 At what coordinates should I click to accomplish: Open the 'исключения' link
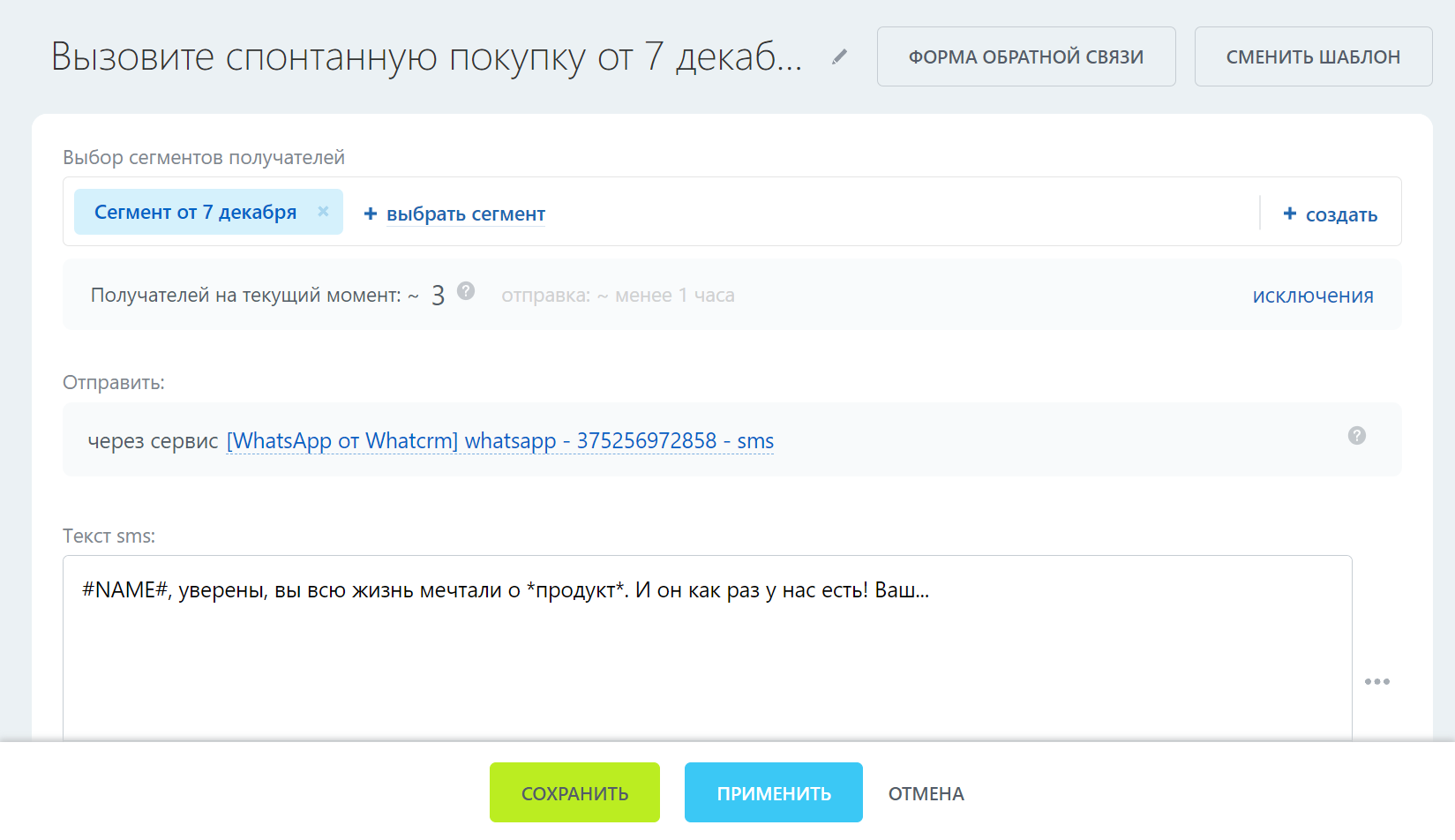1313,296
